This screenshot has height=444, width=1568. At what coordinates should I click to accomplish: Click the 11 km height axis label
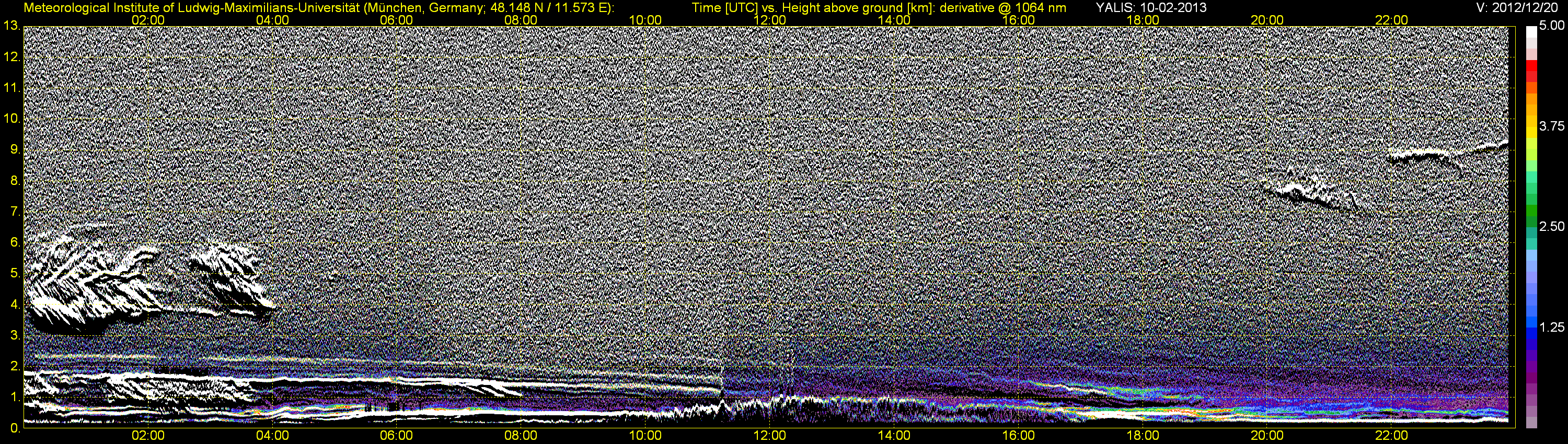(11, 88)
